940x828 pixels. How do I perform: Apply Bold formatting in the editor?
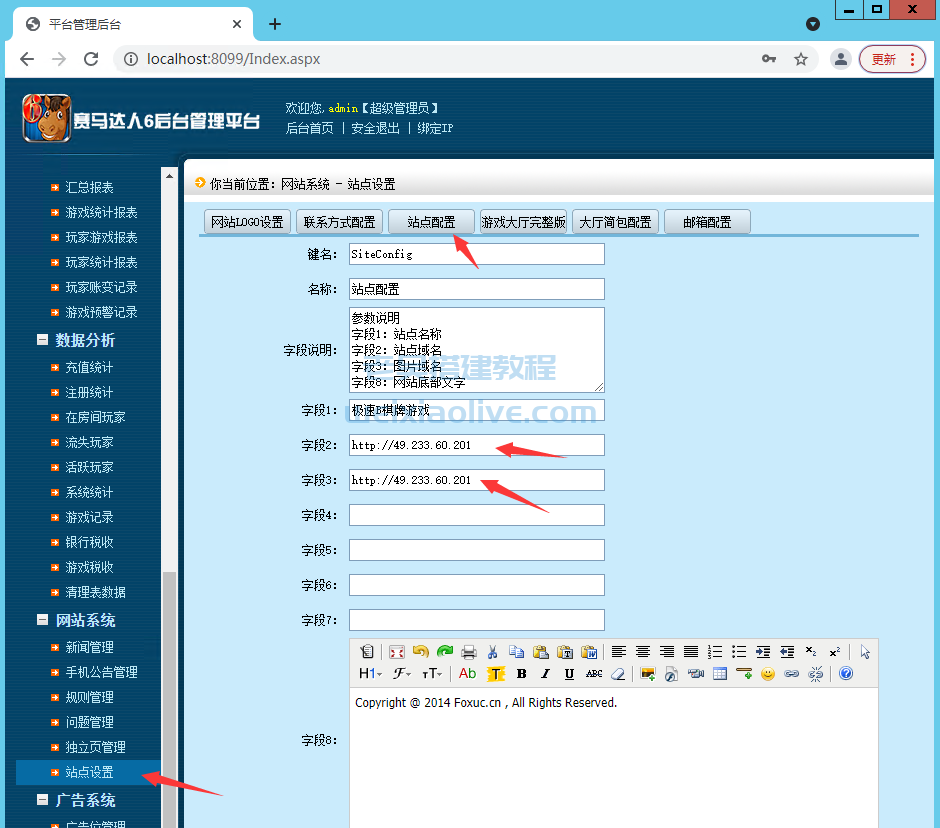click(x=522, y=675)
